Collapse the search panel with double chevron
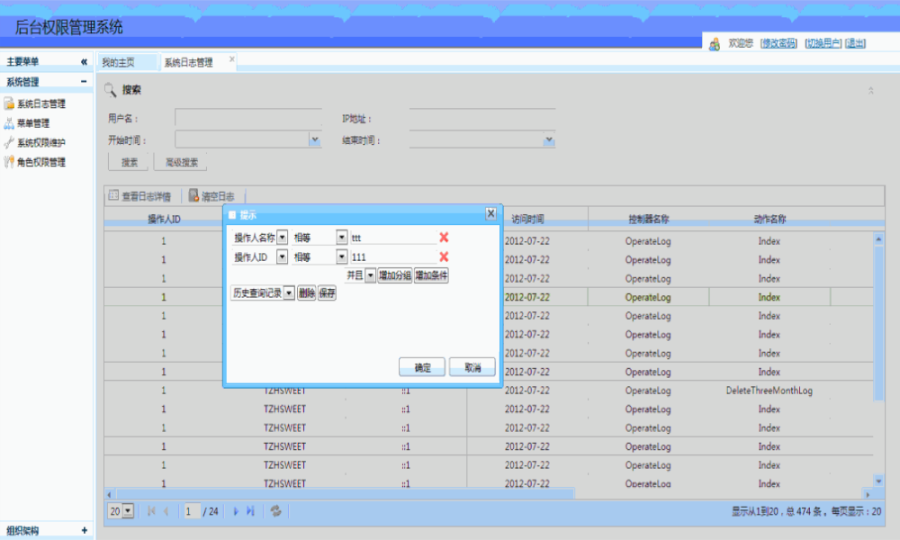900x540 pixels. click(x=870, y=91)
